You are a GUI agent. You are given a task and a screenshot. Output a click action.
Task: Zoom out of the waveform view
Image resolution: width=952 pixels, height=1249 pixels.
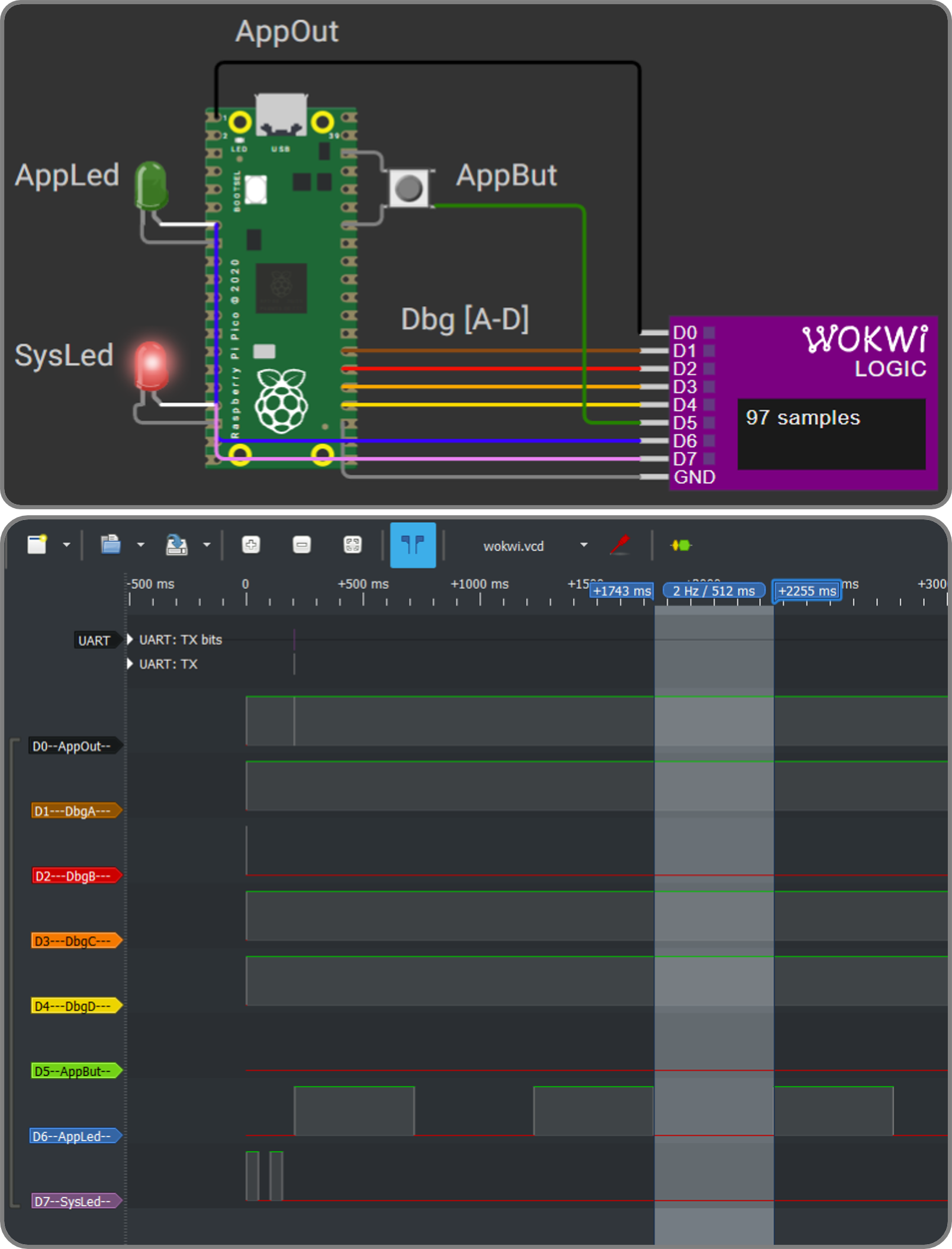pyautogui.click(x=301, y=544)
